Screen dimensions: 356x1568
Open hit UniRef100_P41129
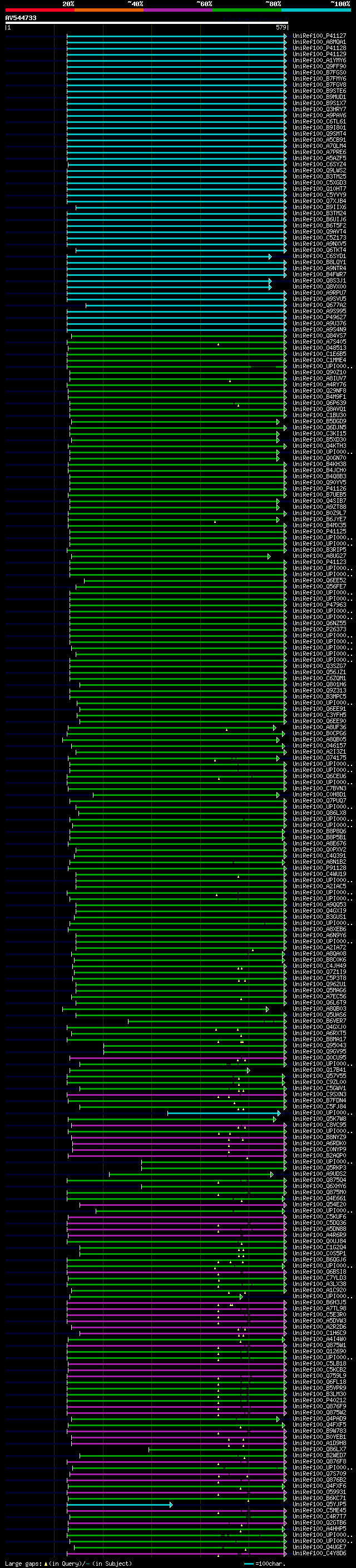tap(319, 54)
